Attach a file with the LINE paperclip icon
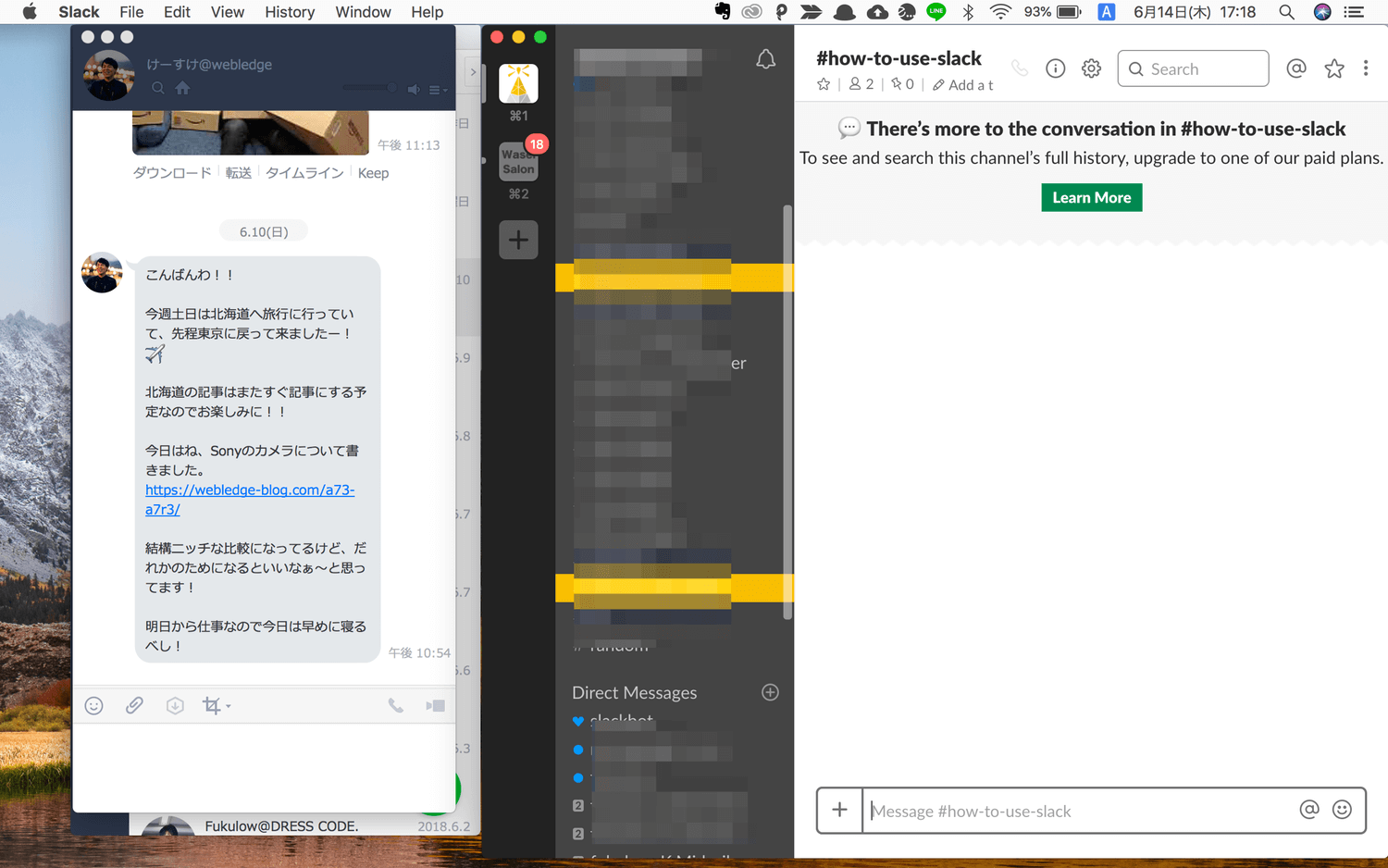Screen dimensions: 1388x868 click(x=134, y=706)
